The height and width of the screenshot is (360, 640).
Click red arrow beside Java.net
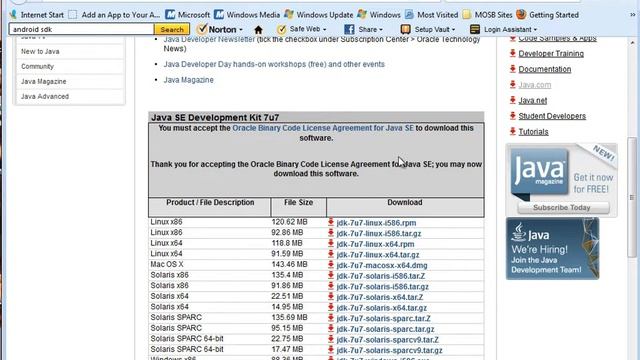click(x=513, y=100)
